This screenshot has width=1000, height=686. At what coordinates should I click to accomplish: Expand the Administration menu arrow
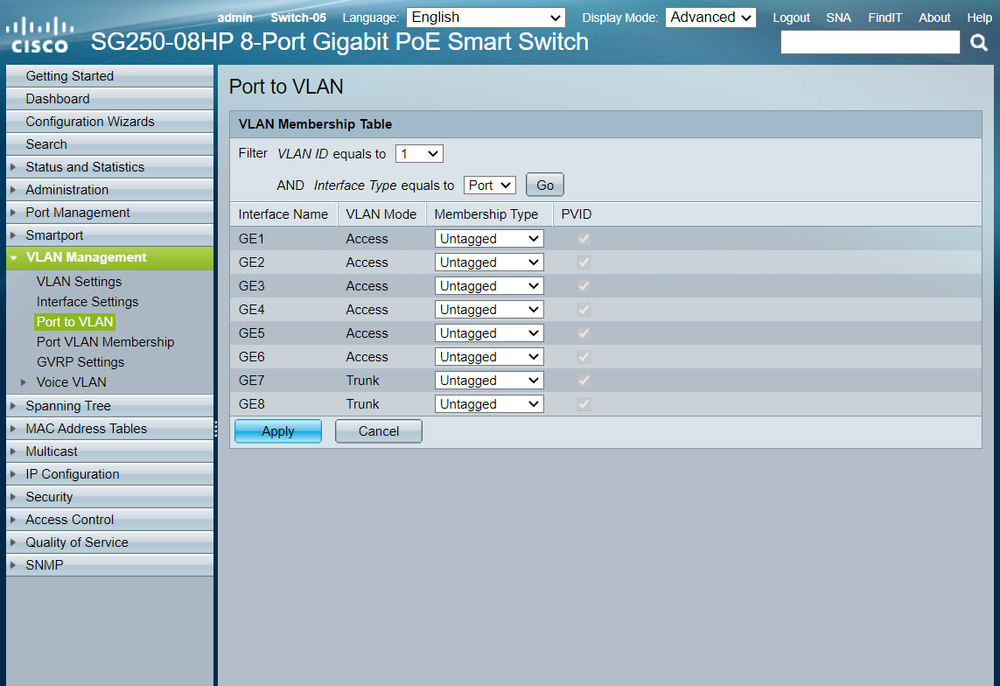(13, 190)
